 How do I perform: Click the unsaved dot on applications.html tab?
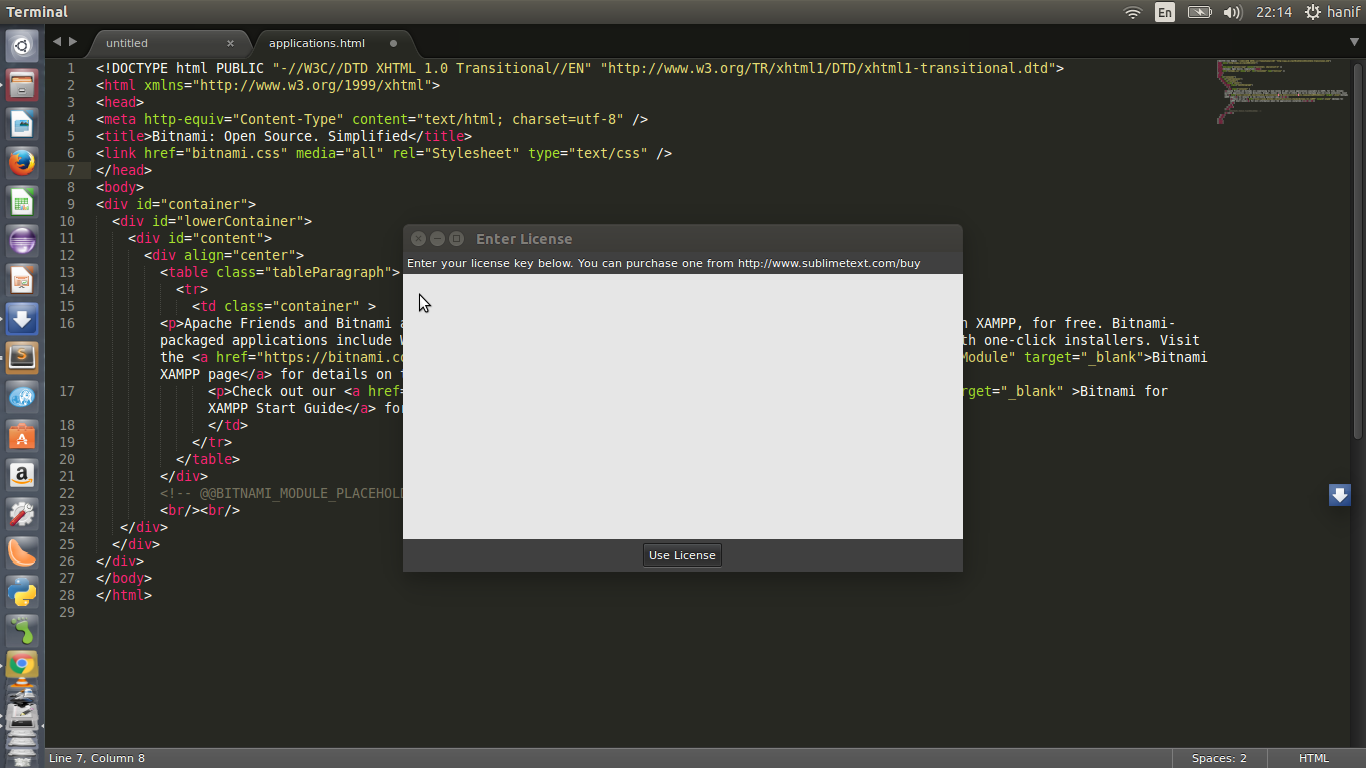pyautogui.click(x=393, y=43)
